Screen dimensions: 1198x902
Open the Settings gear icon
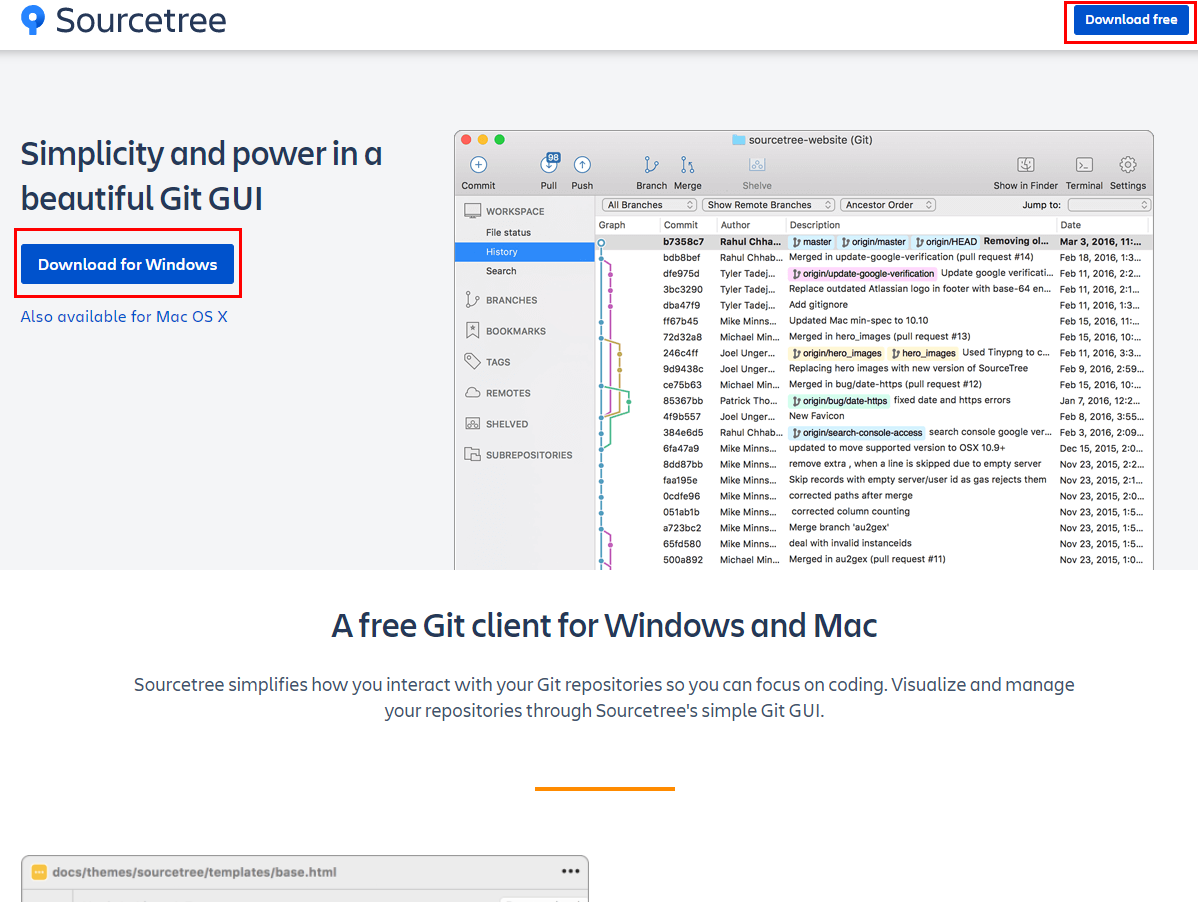point(1128,164)
